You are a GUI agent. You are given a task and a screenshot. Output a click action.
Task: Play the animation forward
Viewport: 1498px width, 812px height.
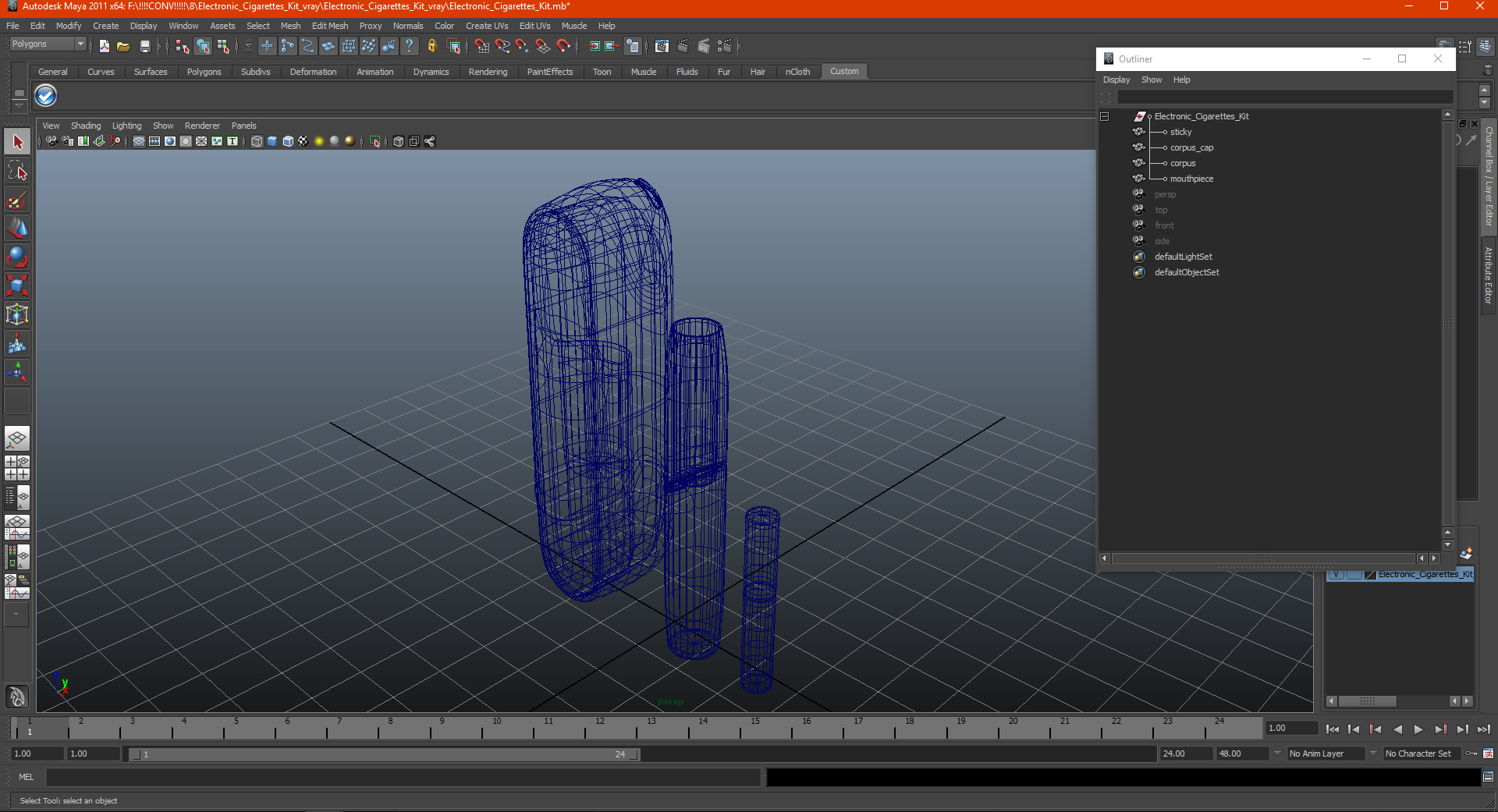pos(1418,729)
